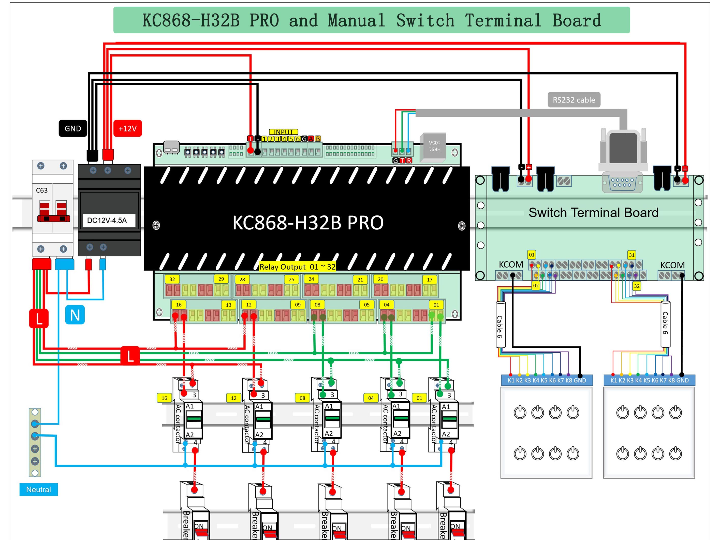720x540 pixels.
Task: Click the right KCOM label
Action: 672,265
